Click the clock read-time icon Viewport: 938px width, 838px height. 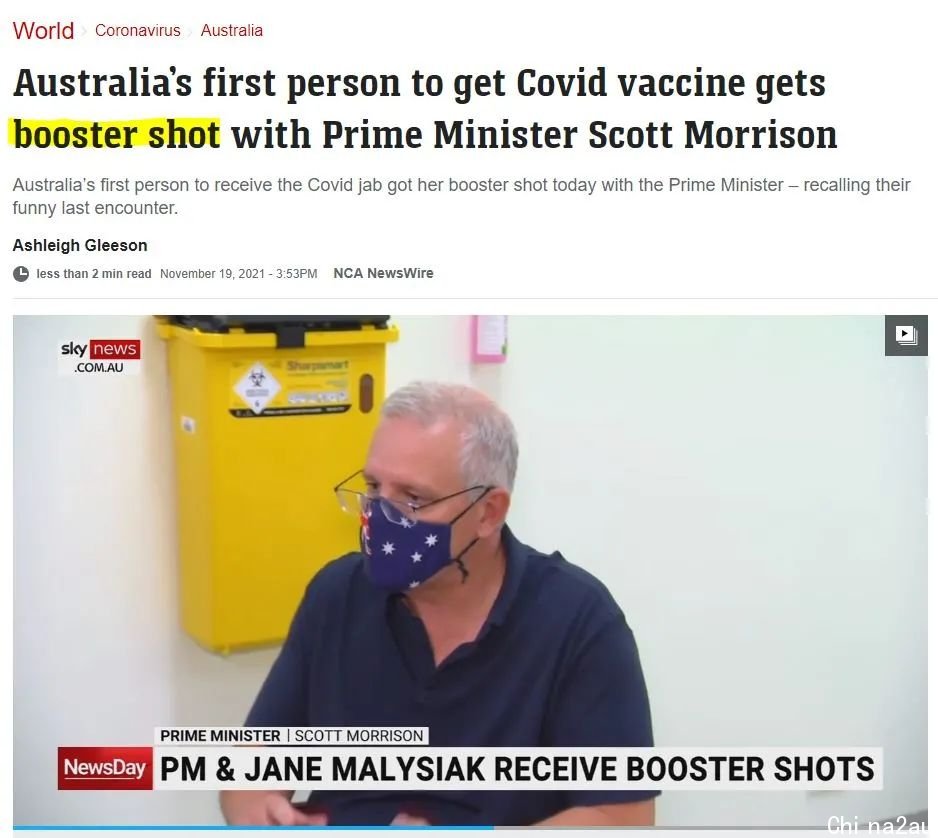tap(21, 274)
